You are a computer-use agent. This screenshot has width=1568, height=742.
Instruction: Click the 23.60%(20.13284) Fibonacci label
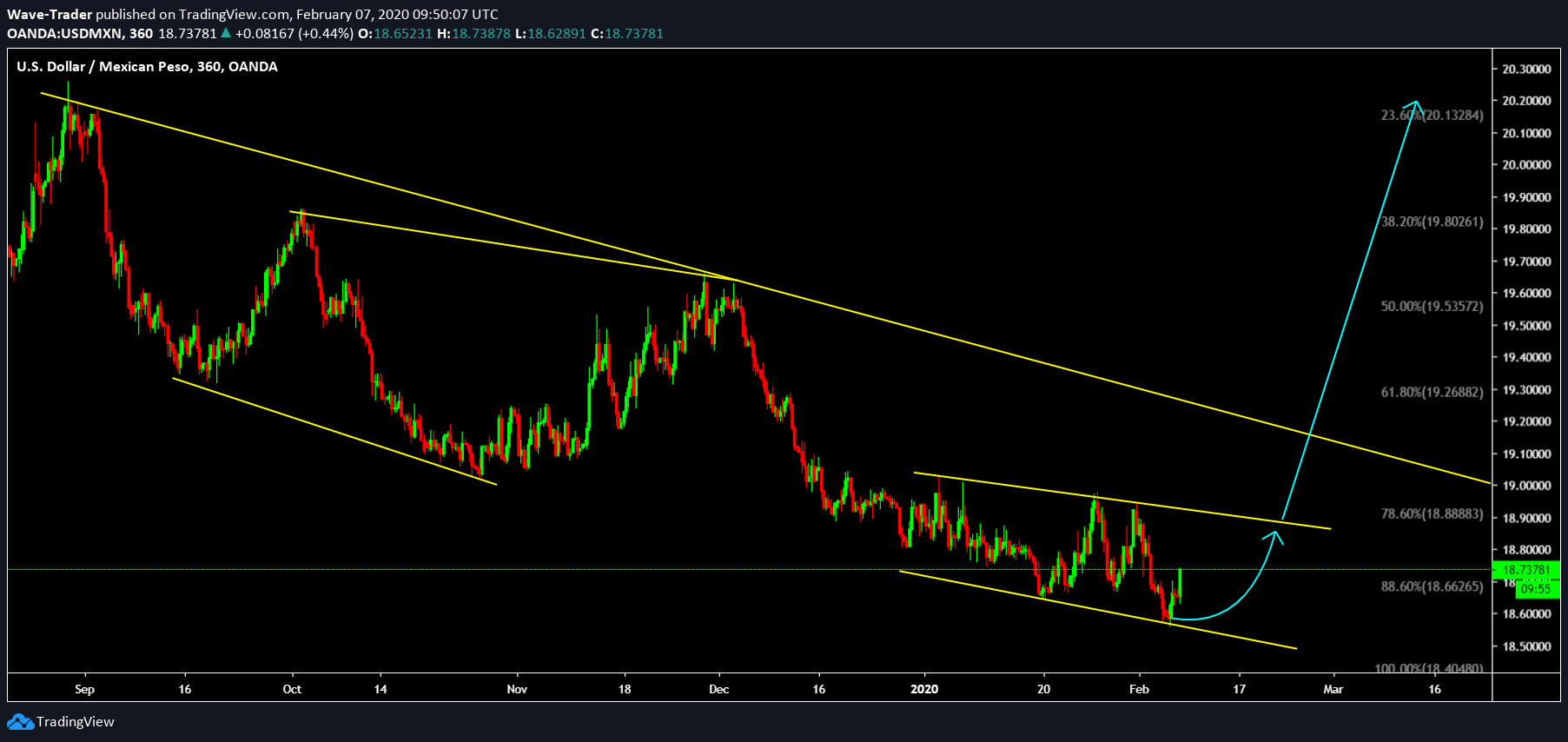(1432, 115)
